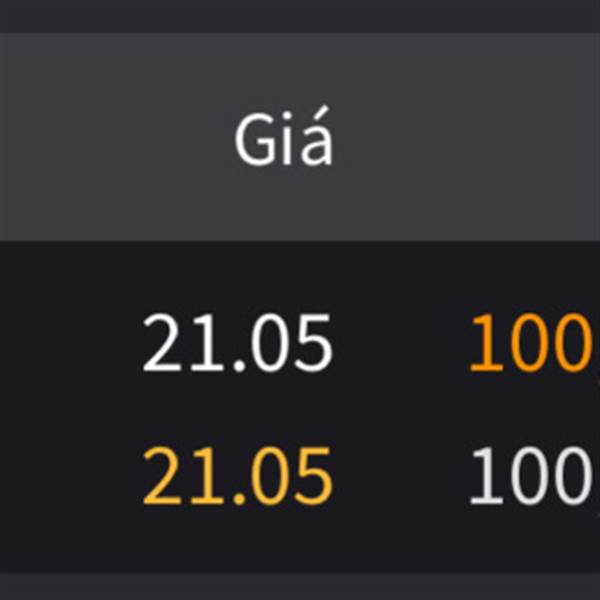Click the dark strip below the price rows
600x600 pixels.
click(x=300, y=586)
